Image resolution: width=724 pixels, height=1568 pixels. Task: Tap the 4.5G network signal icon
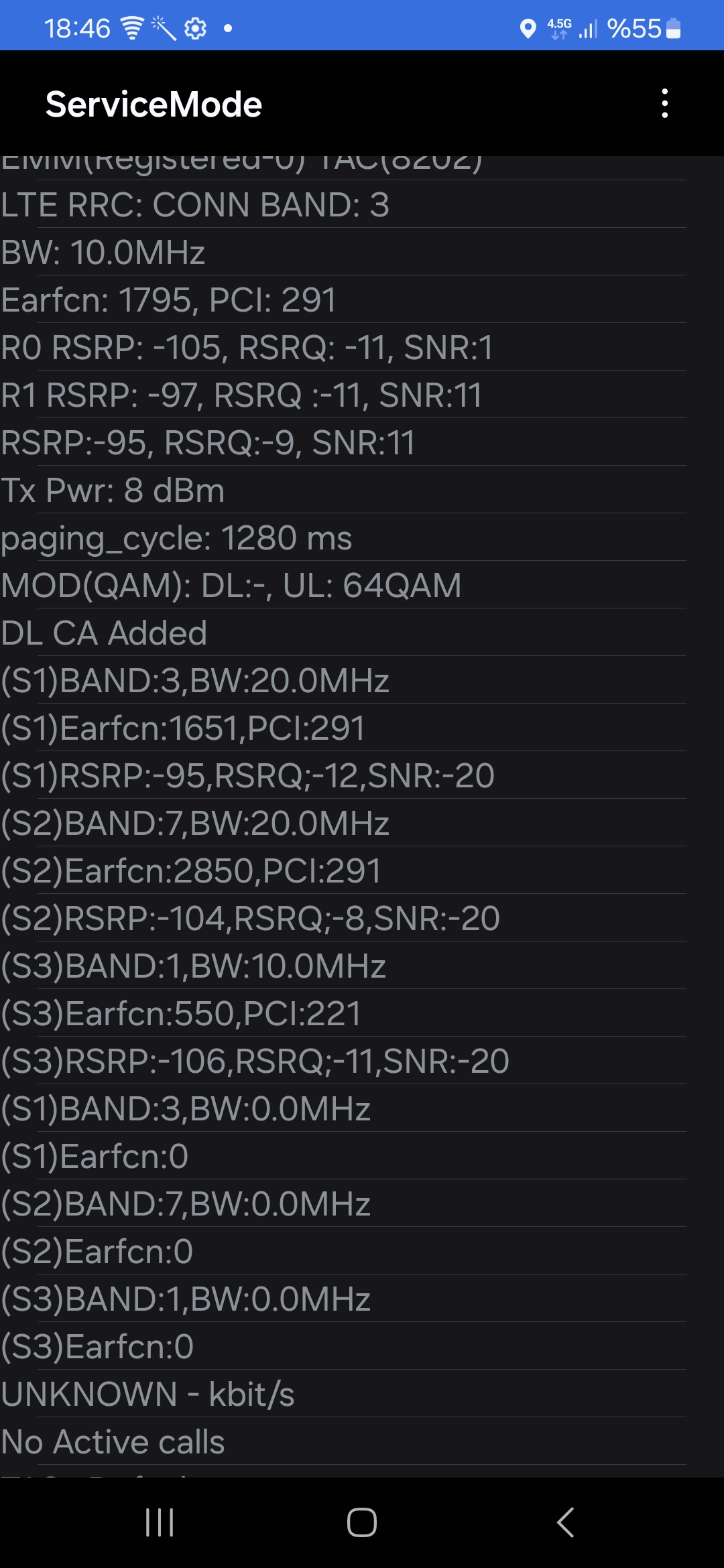pyautogui.click(x=560, y=28)
